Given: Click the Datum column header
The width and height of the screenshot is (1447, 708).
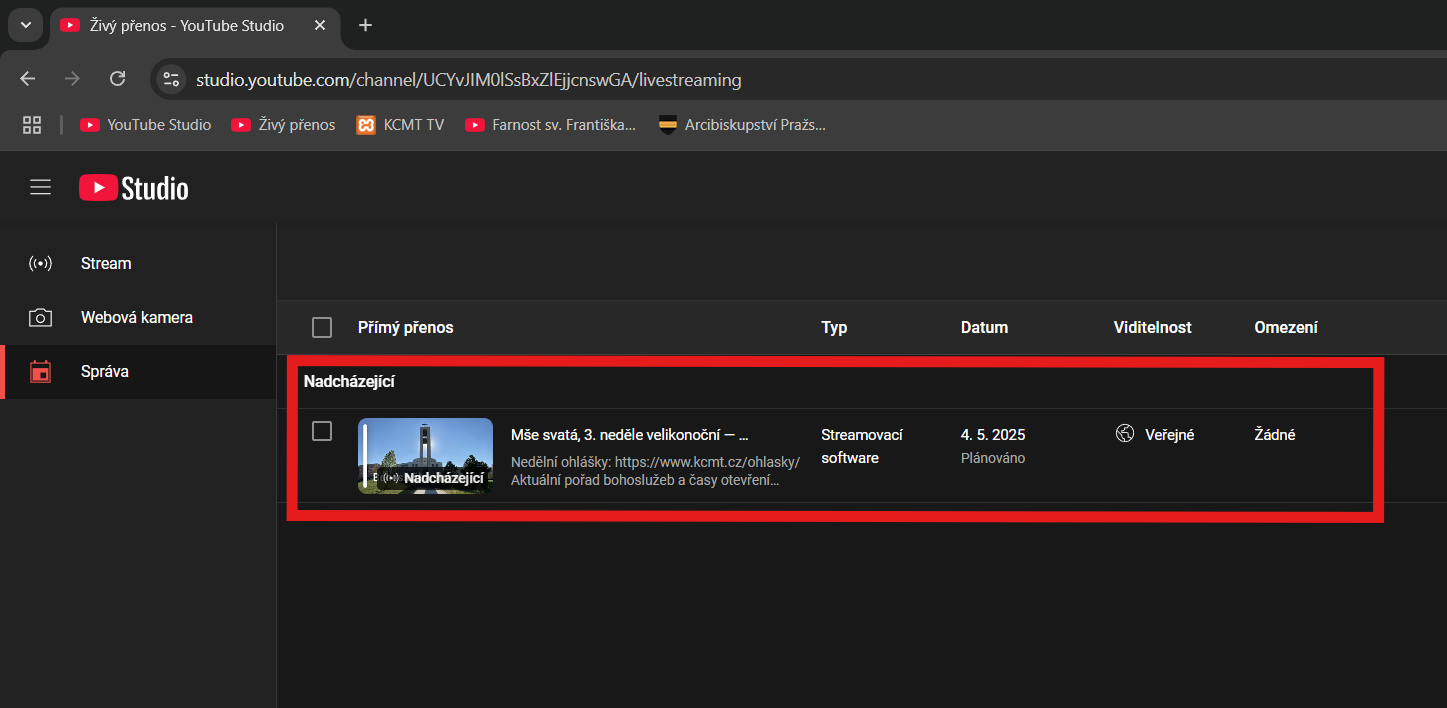Looking at the screenshot, I should tap(984, 328).
